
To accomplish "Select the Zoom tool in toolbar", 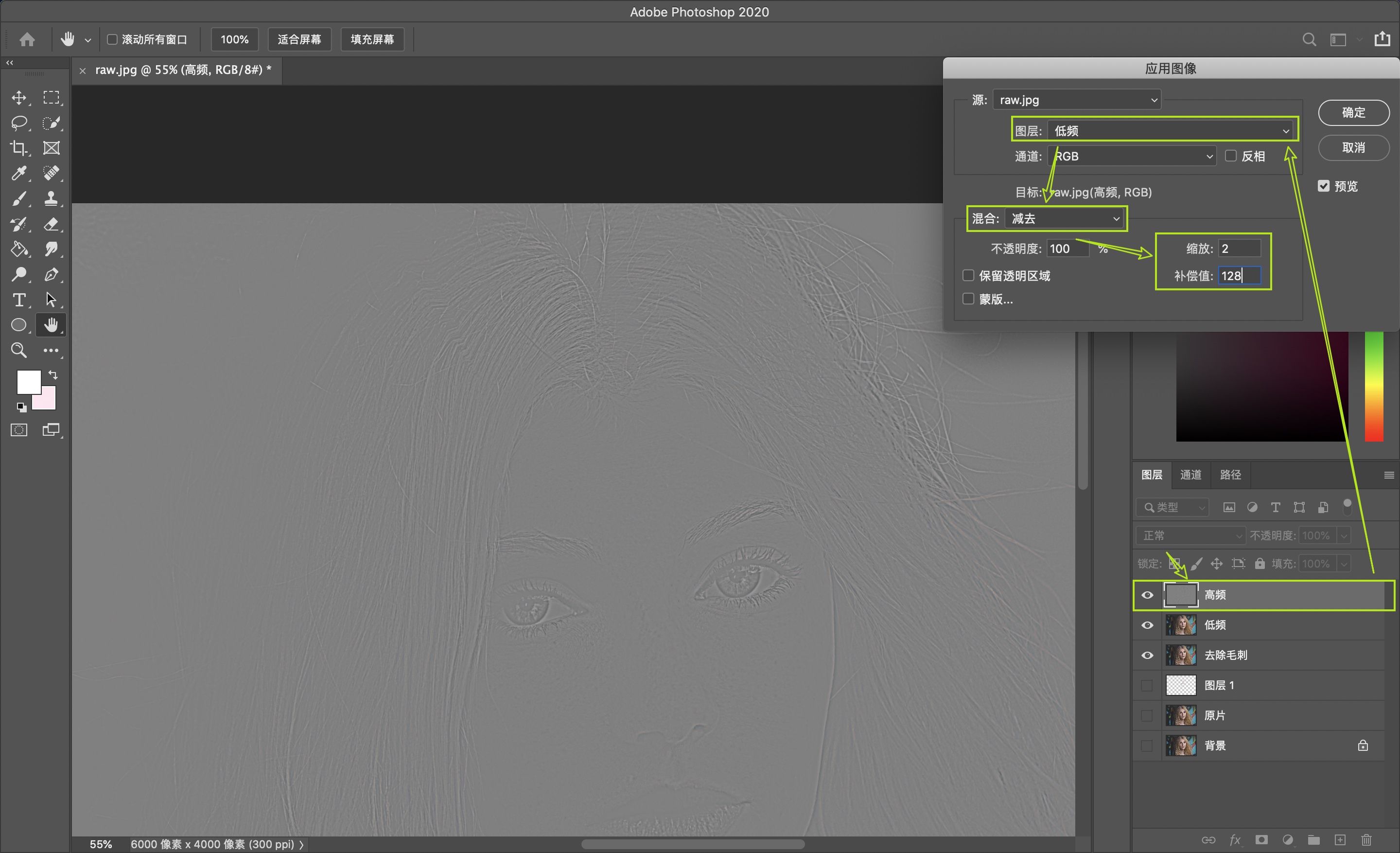I will click(x=19, y=350).
